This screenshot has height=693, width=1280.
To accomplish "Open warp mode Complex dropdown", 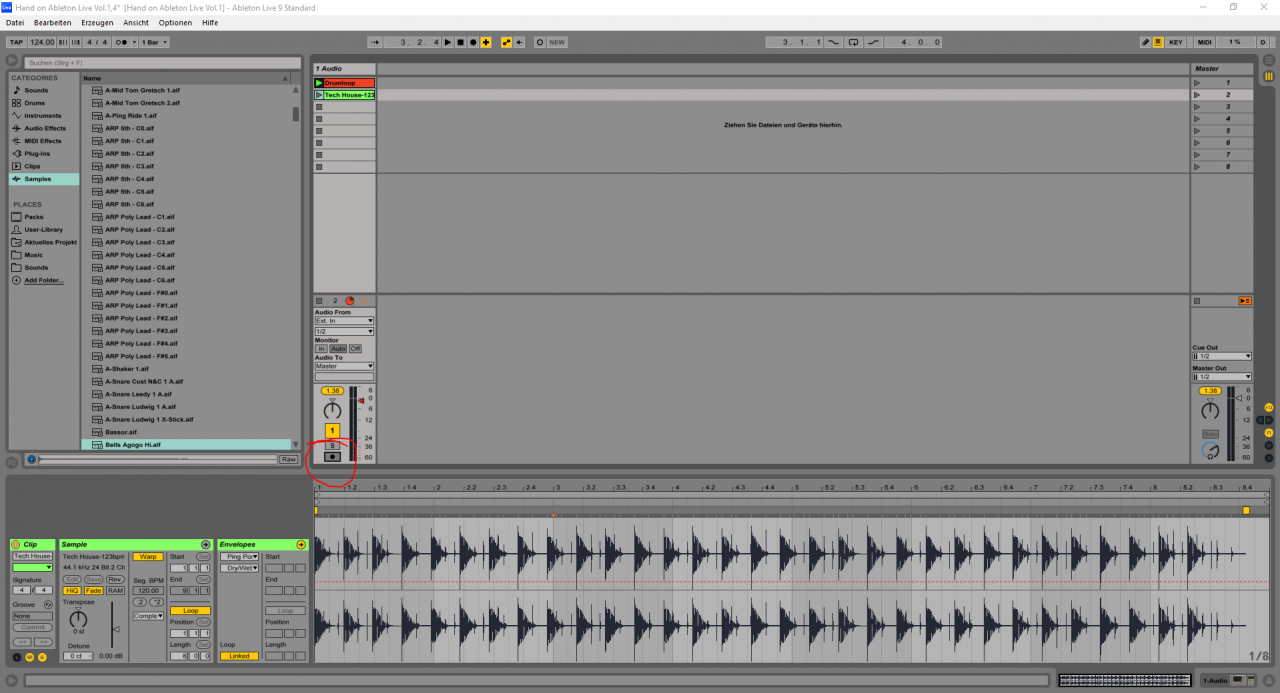I will [147, 616].
